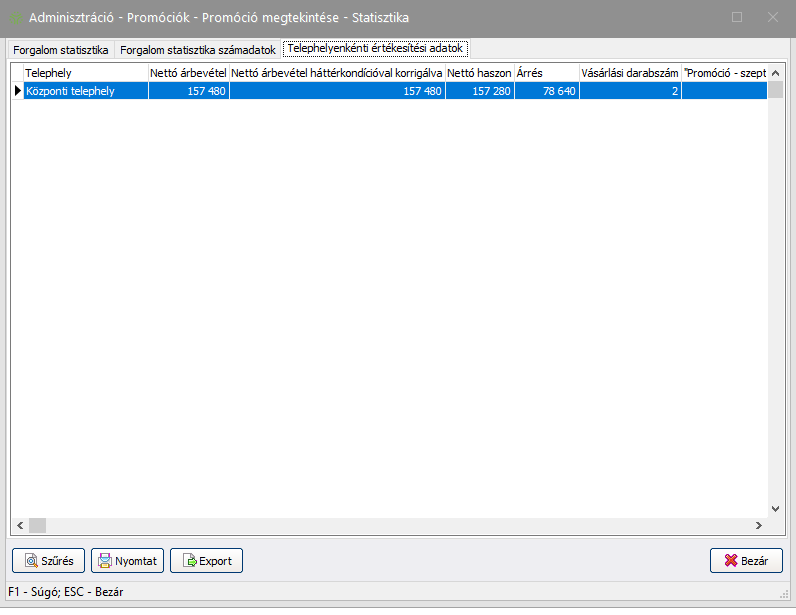Screen dimensions: 796x615
Task: Click the application icon in the title bar
Action: 16,17
